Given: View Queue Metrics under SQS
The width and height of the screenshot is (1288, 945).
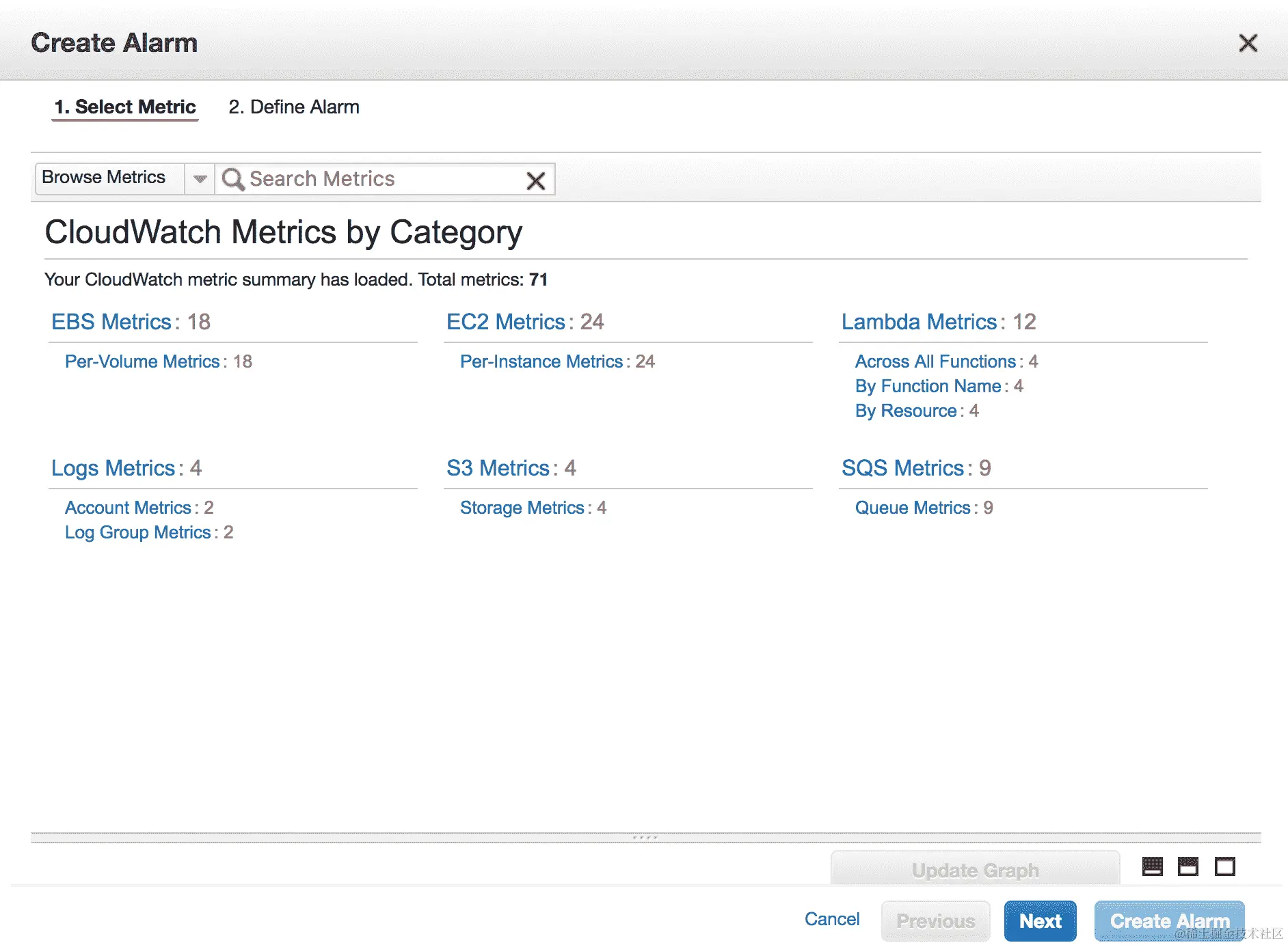Looking at the screenshot, I should coord(913,508).
